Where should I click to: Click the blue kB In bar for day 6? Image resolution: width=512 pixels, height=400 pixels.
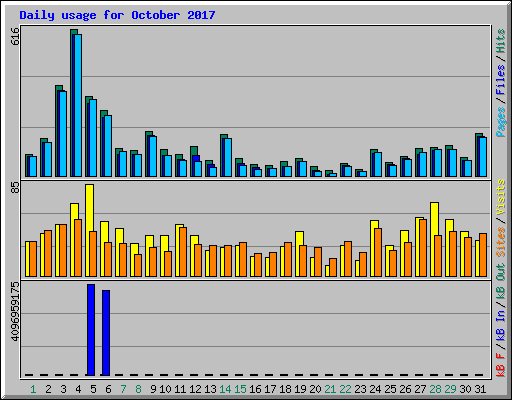tap(106, 333)
